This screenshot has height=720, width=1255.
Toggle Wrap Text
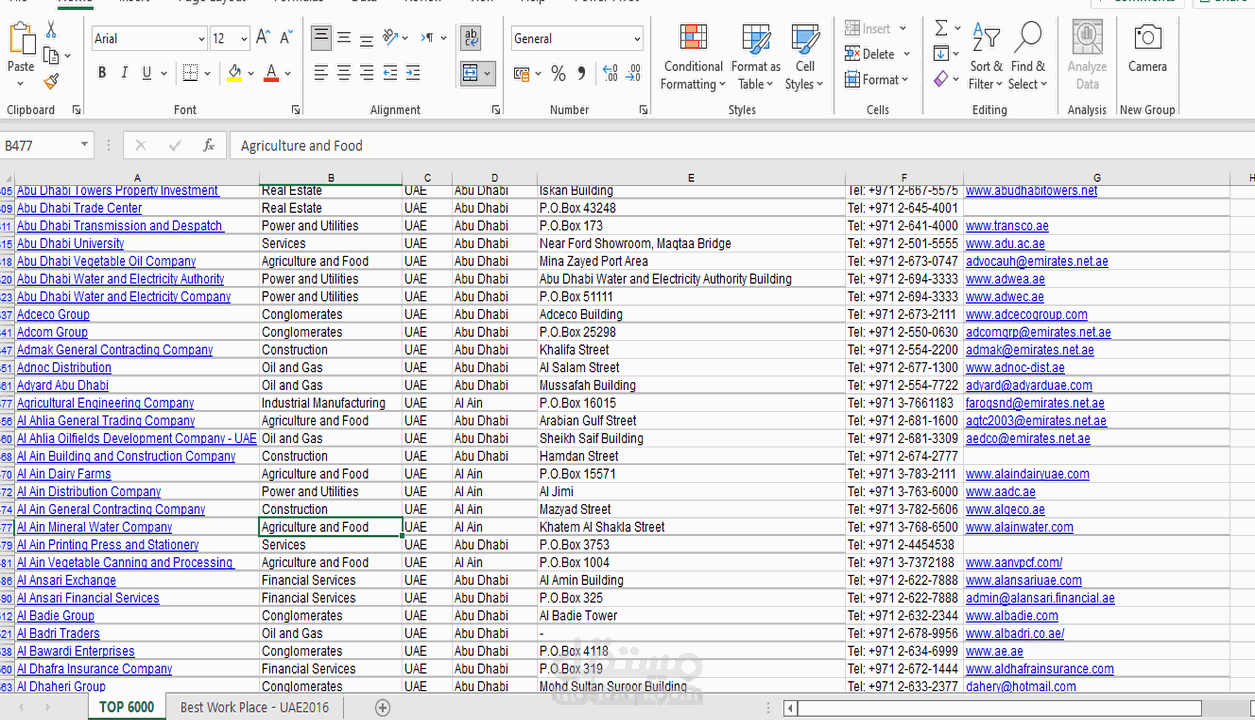(471, 38)
